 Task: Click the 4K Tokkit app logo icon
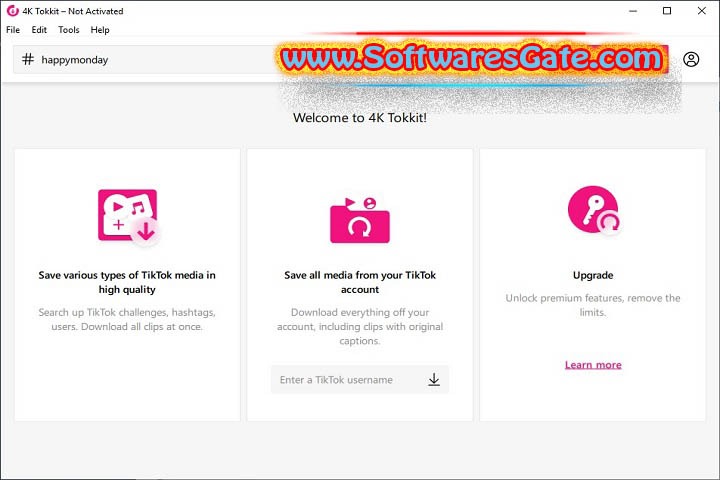[12, 11]
